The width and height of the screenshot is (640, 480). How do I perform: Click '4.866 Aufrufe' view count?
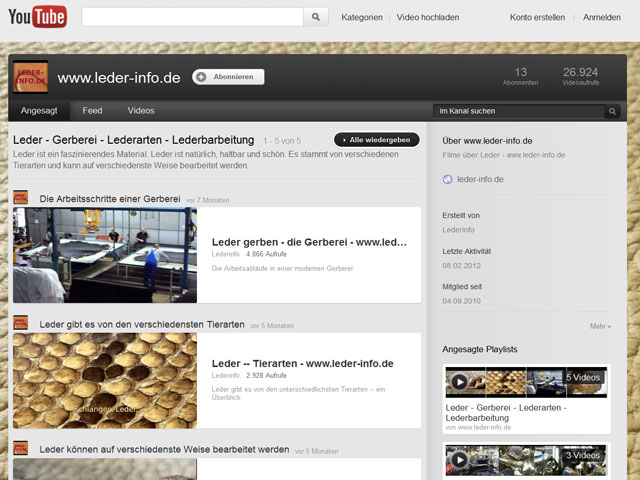[x=266, y=254]
